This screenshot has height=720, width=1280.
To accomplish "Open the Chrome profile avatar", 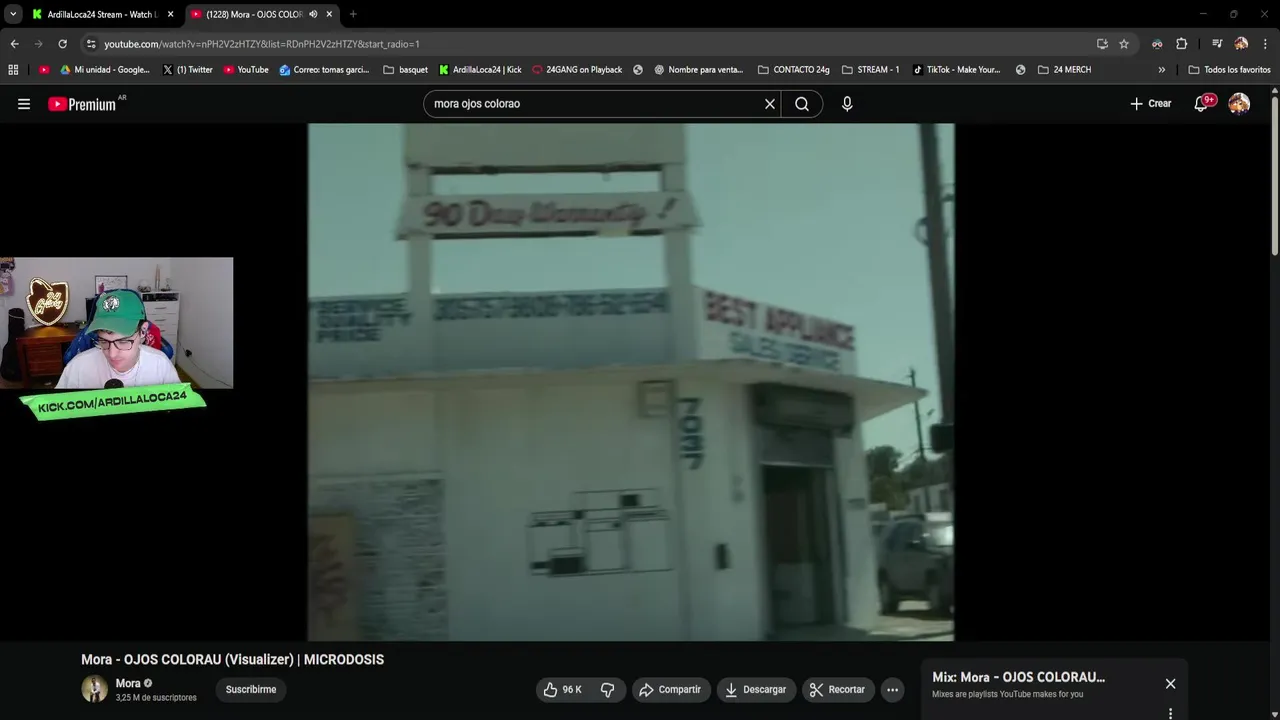I will (x=1241, y=44).
